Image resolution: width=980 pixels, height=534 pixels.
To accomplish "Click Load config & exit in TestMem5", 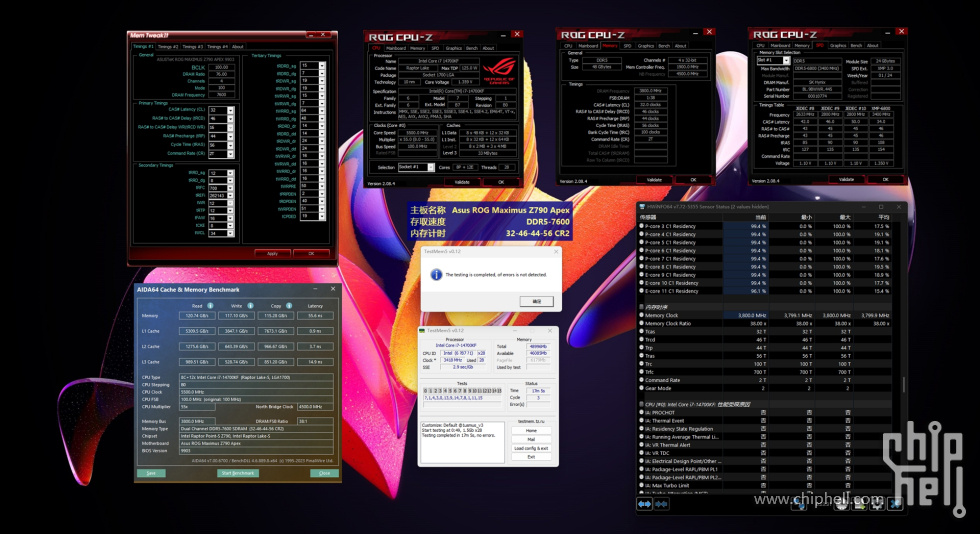I will [531, 448].
